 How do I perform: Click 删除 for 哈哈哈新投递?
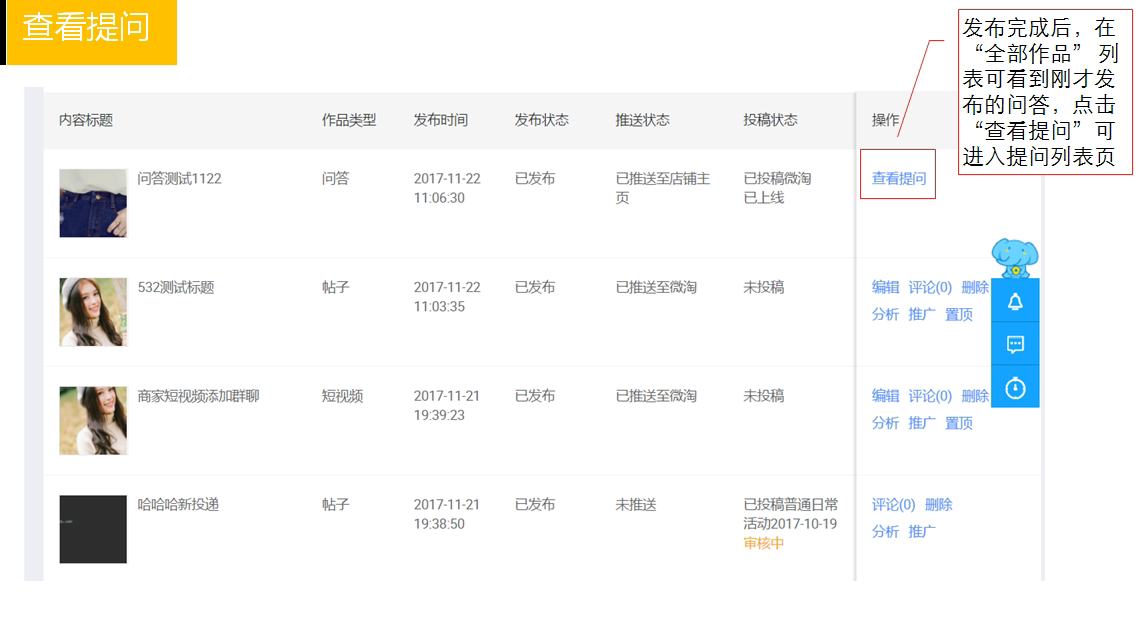pos(938,505)
